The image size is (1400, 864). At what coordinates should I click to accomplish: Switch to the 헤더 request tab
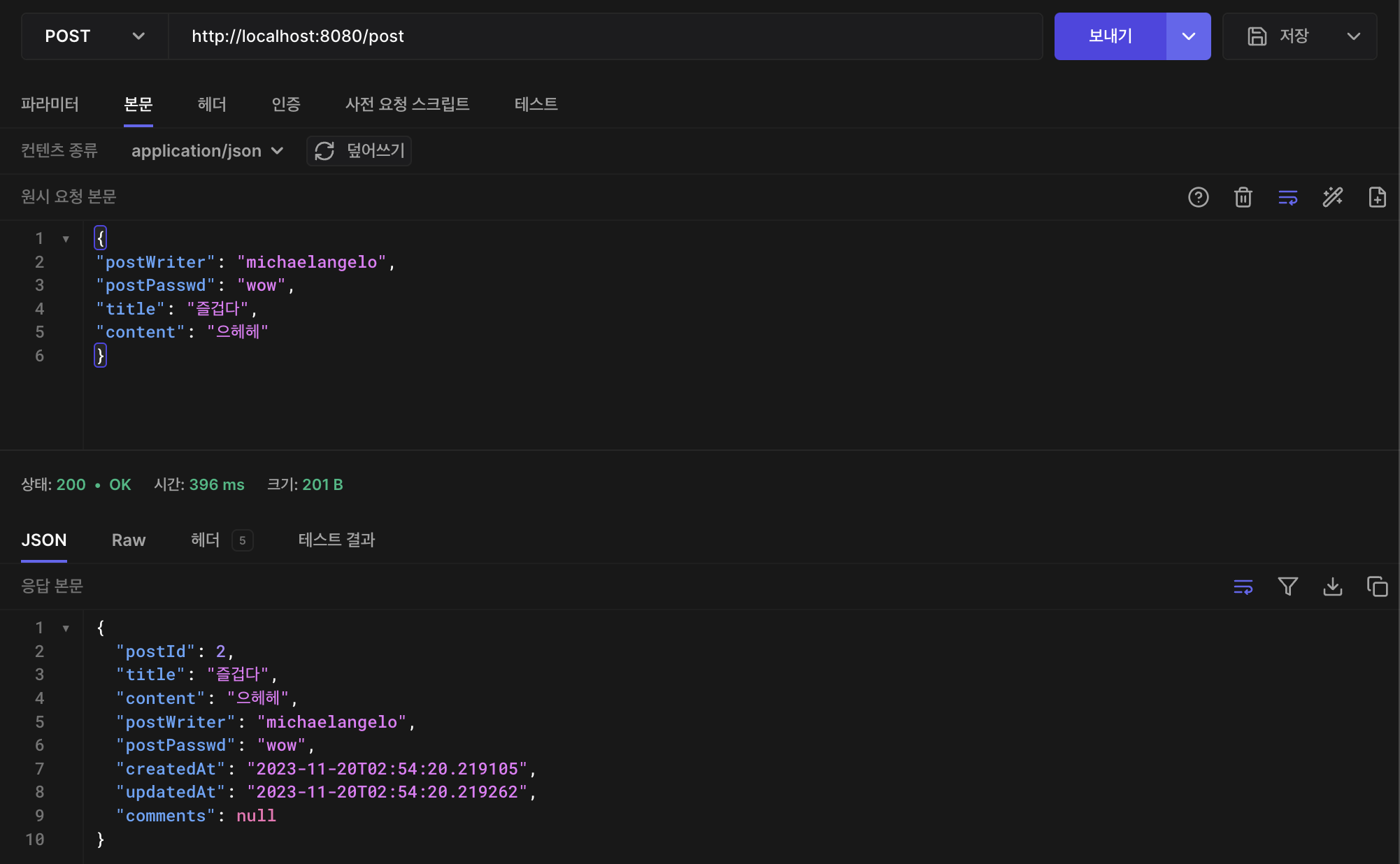212,104
